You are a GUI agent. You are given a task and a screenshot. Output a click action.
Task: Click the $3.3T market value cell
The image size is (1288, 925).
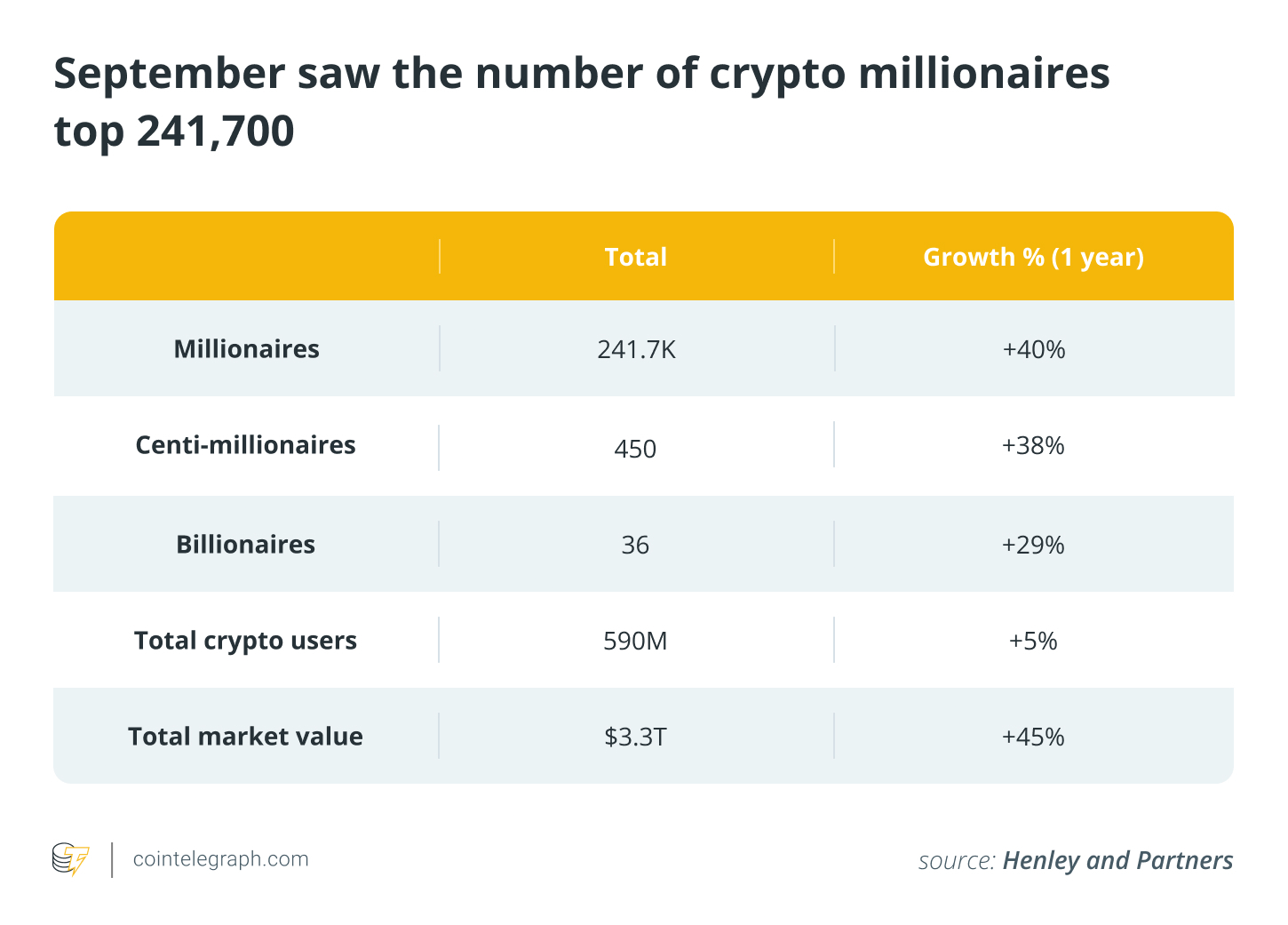click(635, 737)
